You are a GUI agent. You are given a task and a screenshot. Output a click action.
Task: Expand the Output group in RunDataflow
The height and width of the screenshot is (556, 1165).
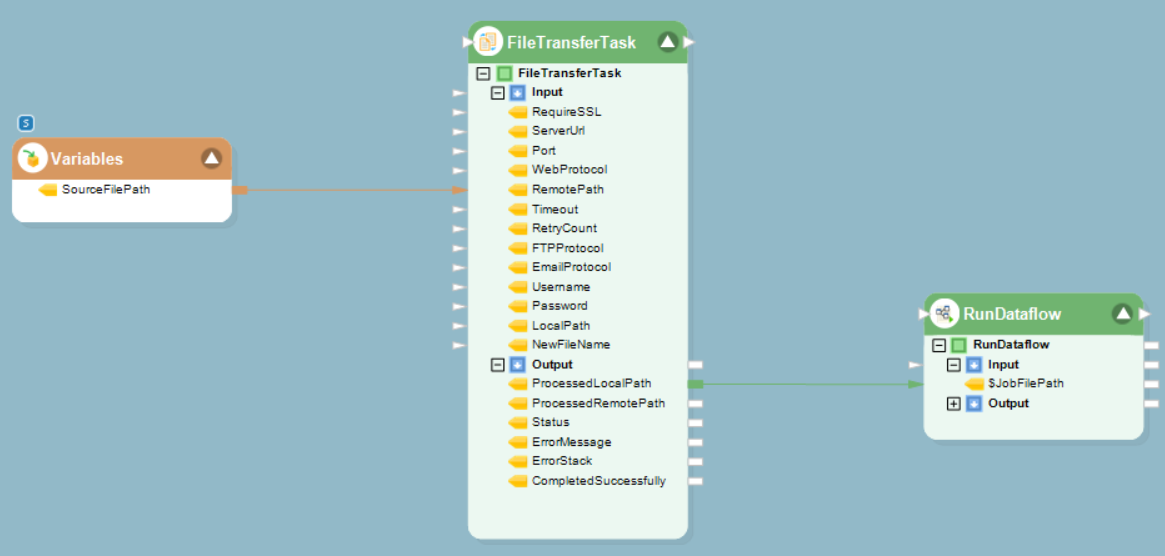click(954, 404)
